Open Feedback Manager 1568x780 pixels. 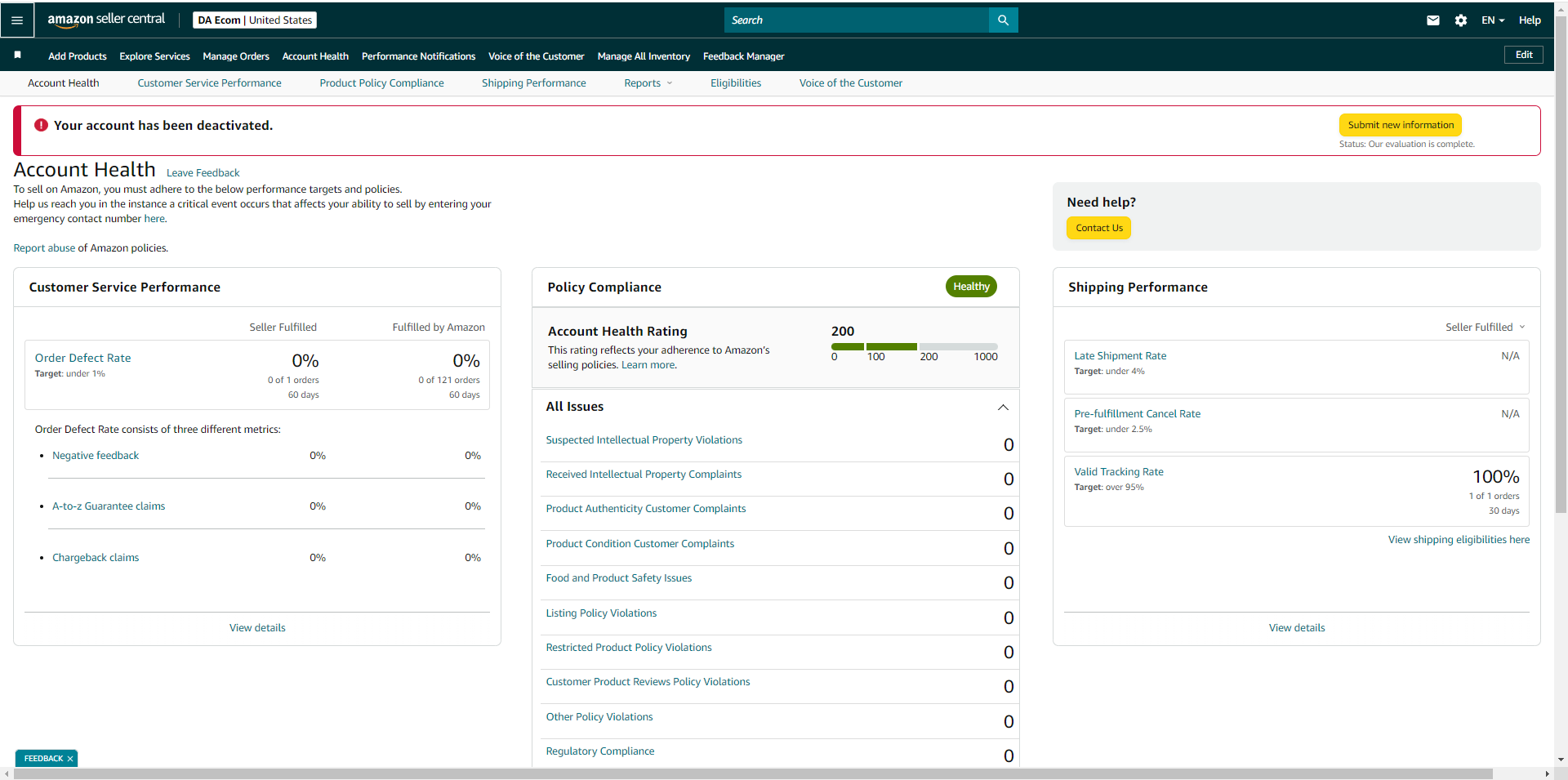click(x=743, y=56)
